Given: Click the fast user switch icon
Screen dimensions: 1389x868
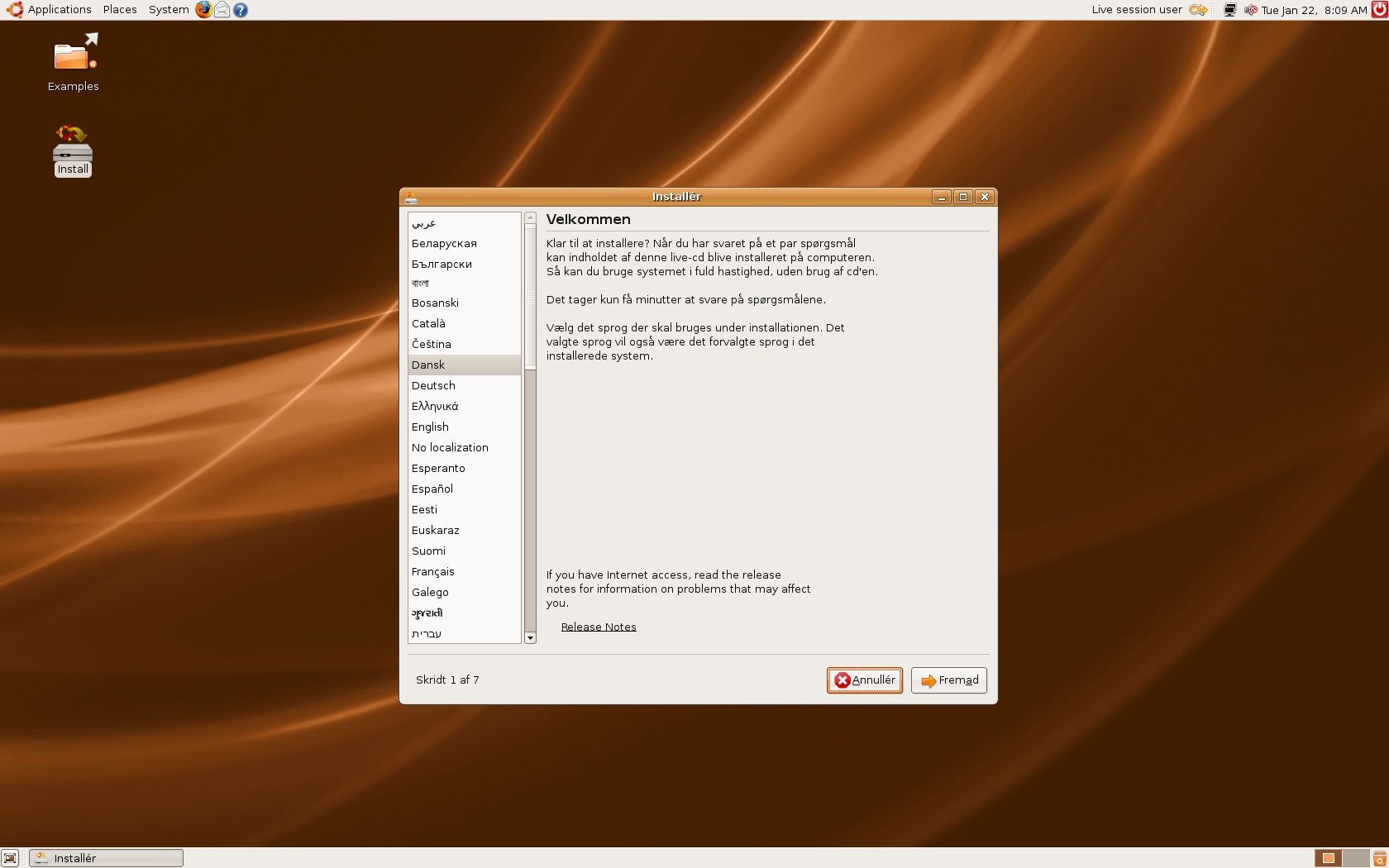Looking at the screenshot, I should pyautogui.click(x=1198, y=10).
